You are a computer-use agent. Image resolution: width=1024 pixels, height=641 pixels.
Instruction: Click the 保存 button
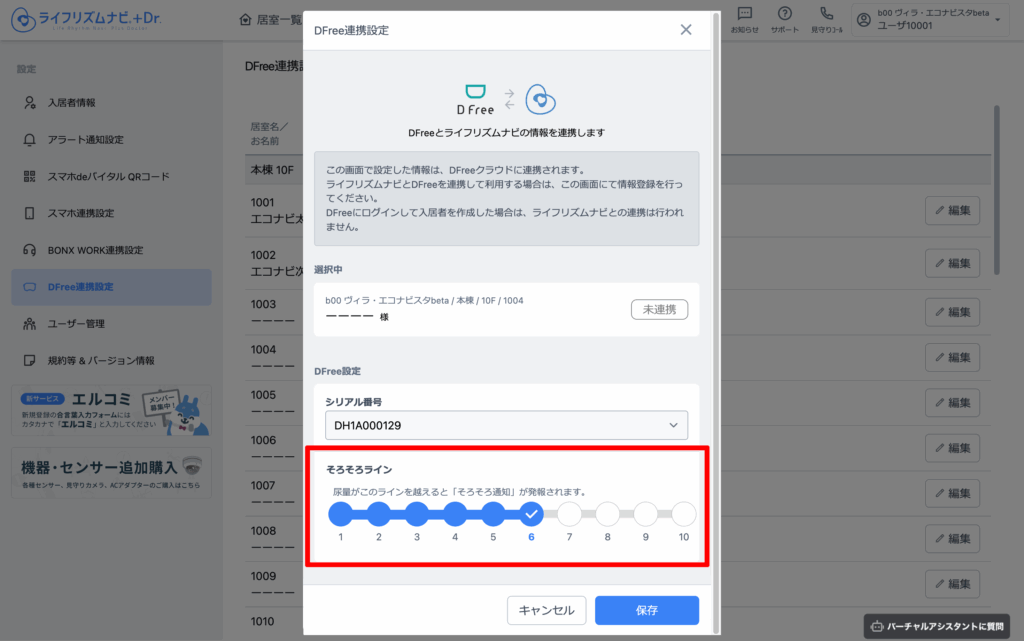647,610
